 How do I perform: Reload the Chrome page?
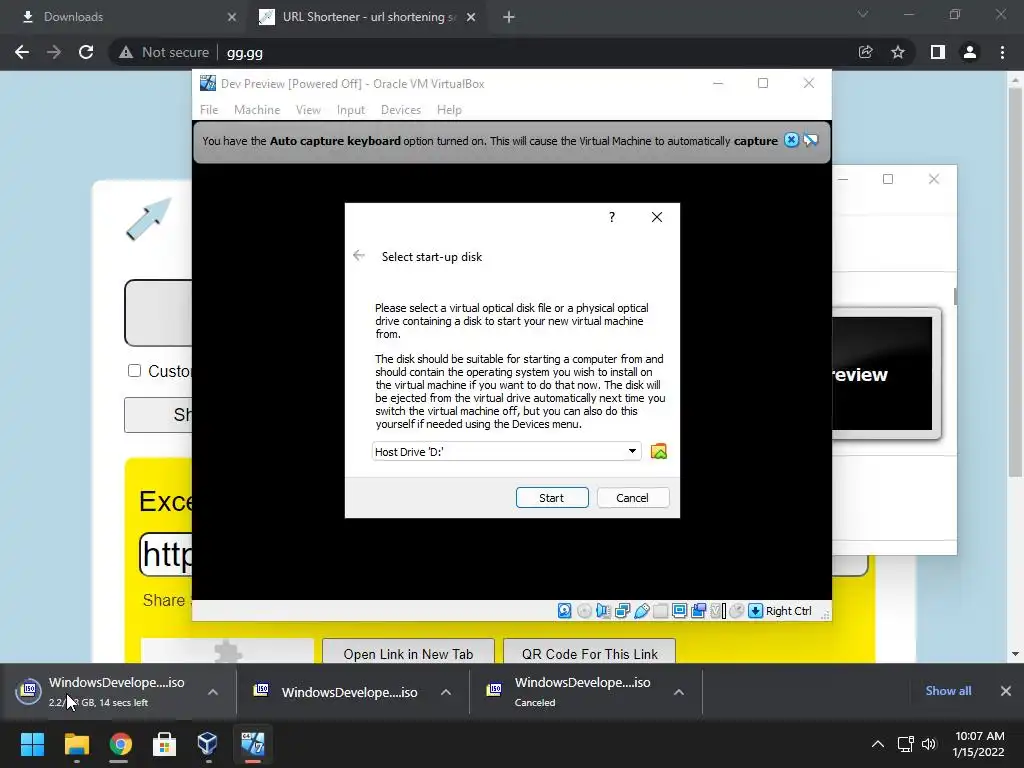tap(86, 52)
